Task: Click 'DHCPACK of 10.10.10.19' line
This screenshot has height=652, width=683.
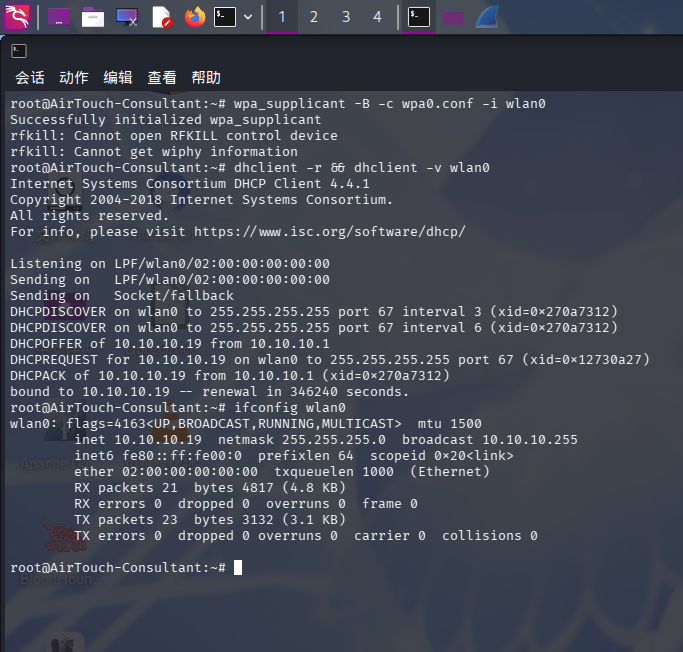Action: click(230, 376)
